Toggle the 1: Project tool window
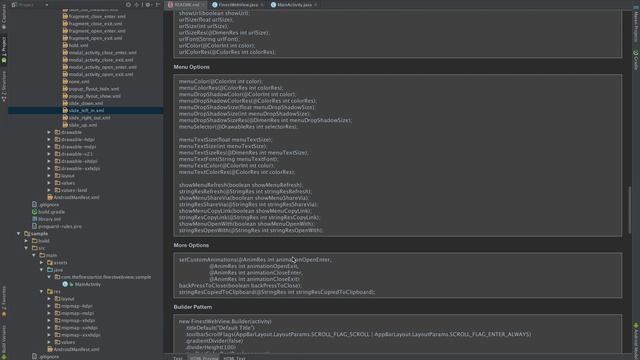The height and width of the screenshot is (360, 640). coord(4,49)
